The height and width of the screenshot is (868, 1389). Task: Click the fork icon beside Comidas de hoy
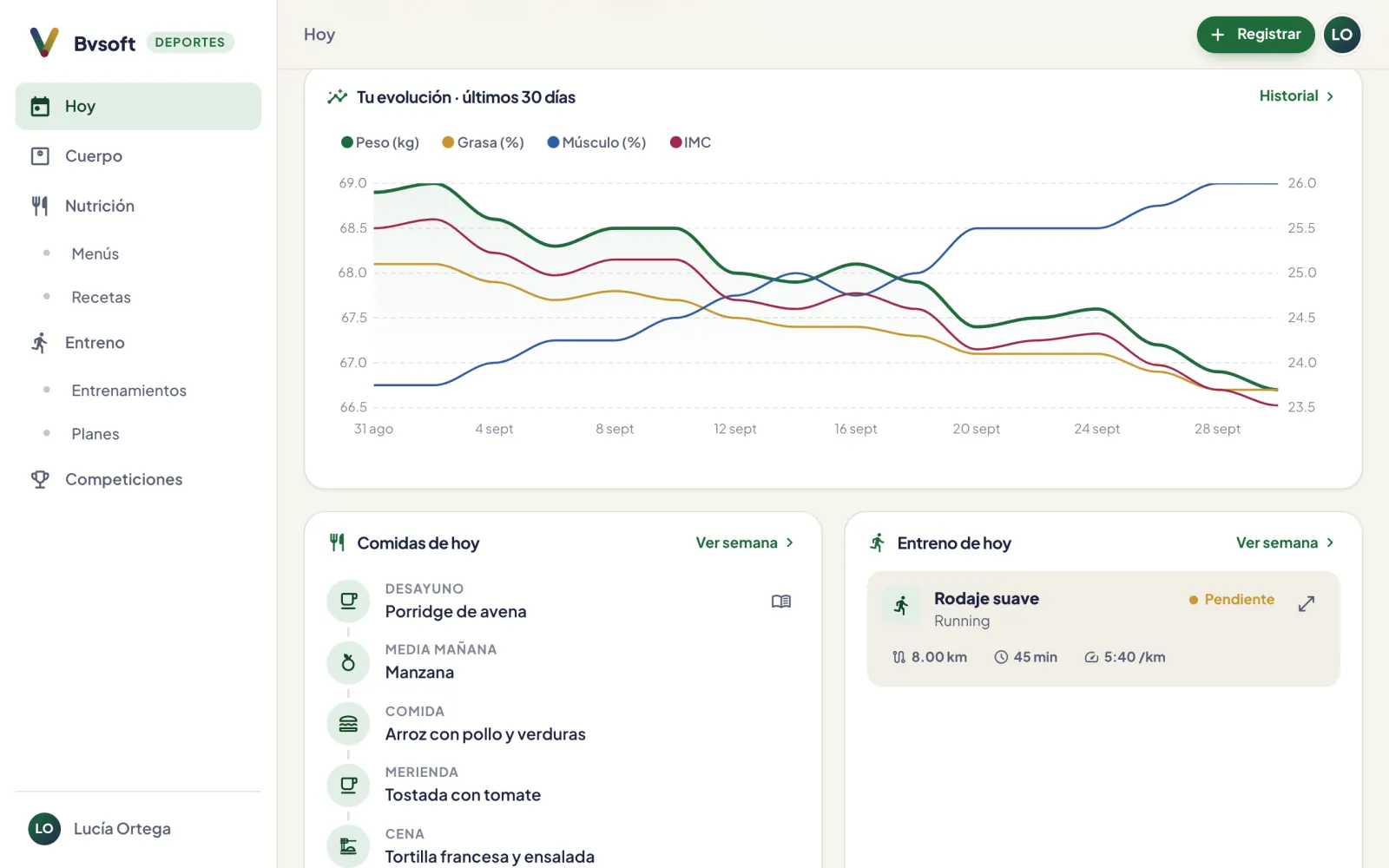pyautogui.click(x=338, y=542)
